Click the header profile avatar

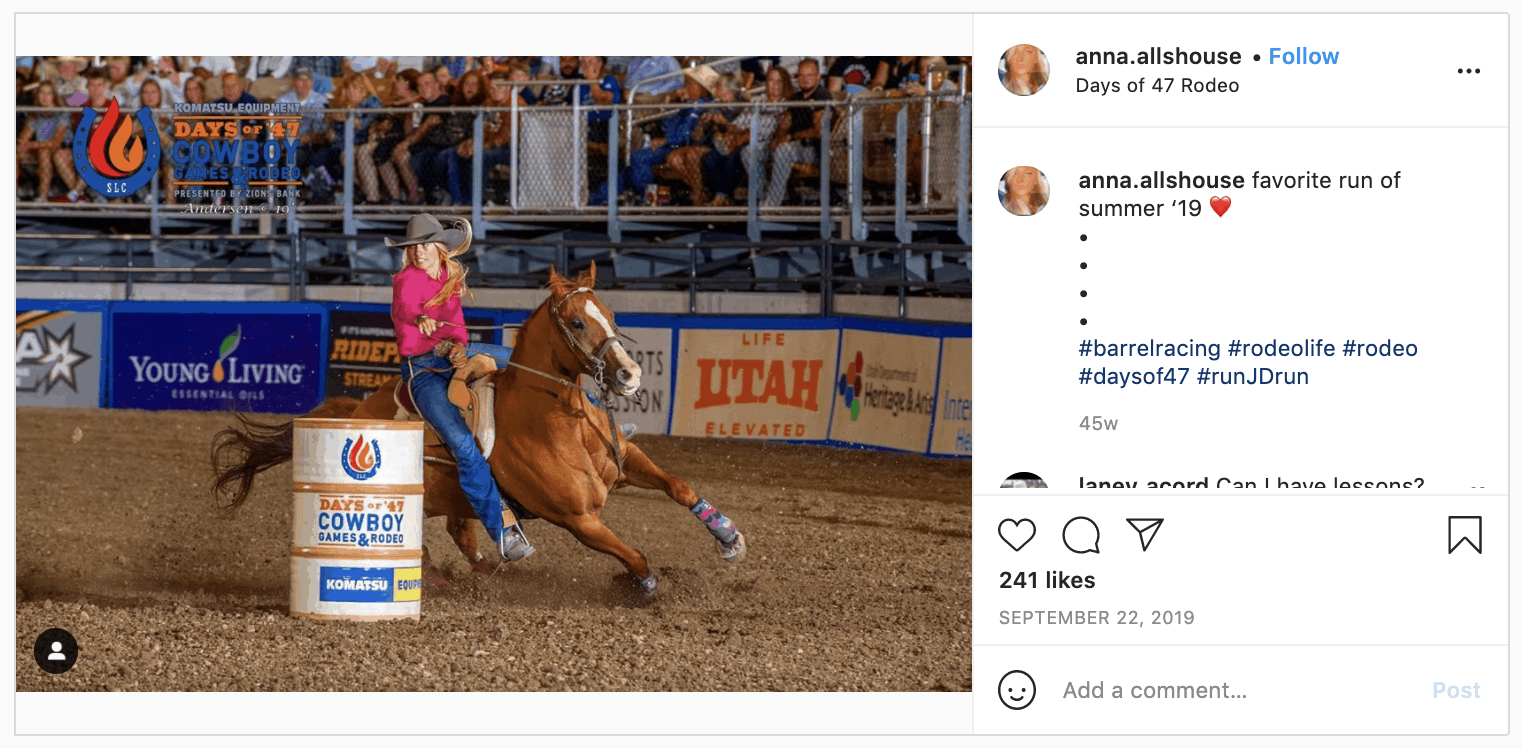click(x=1024, y=70)
